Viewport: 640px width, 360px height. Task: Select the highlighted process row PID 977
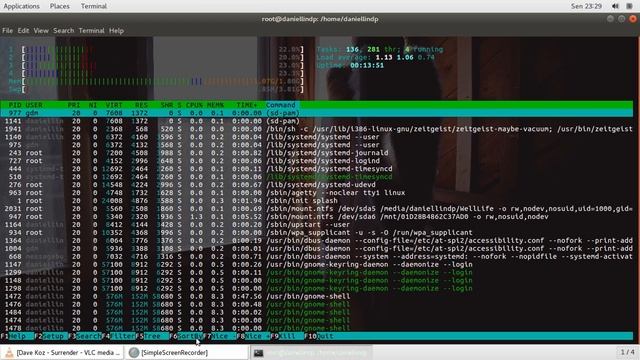click(317, 113)
